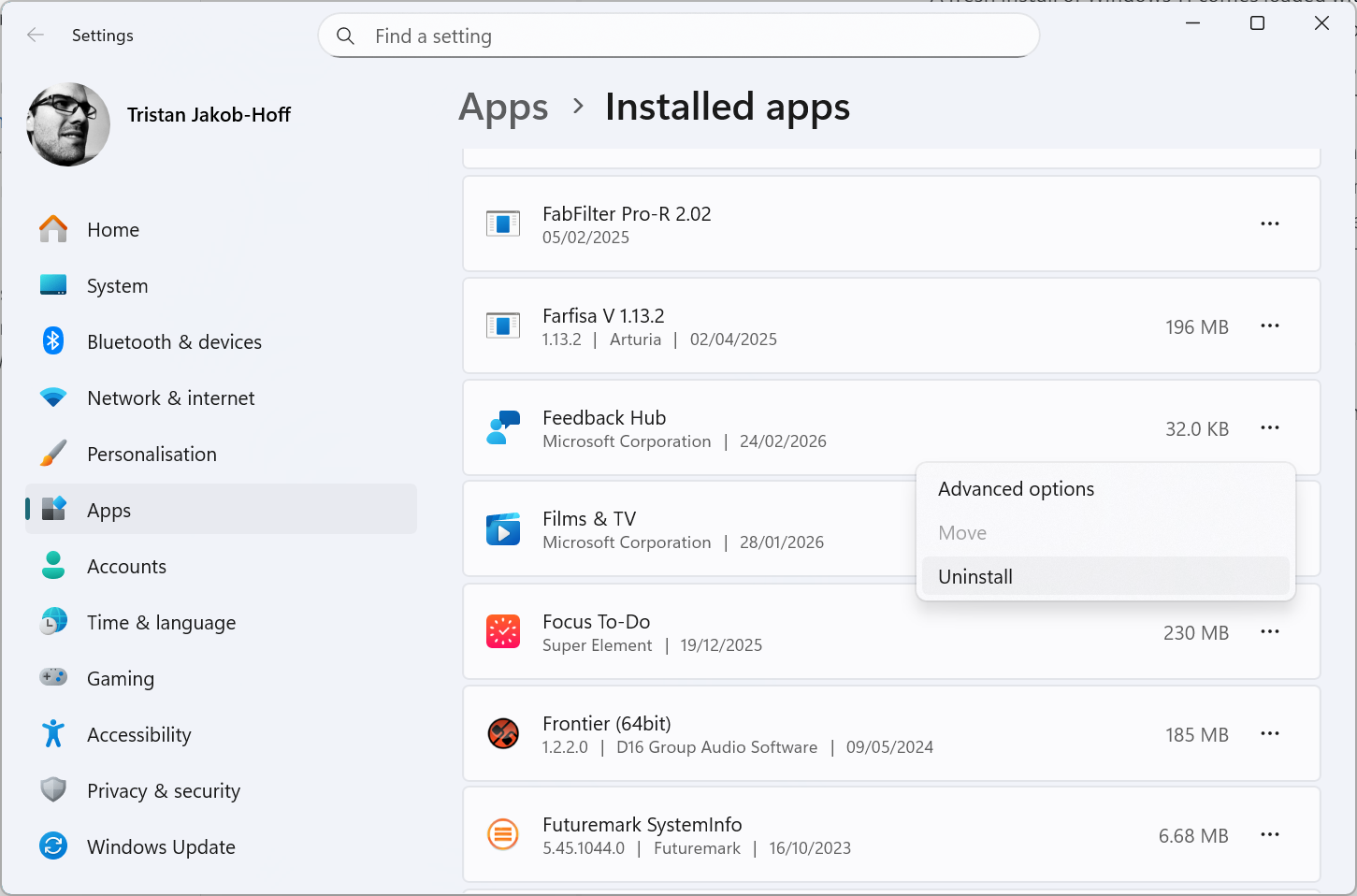Open more options for FabFilter Pro-R
1357x896 pixels.
[x=1269, y=224]
